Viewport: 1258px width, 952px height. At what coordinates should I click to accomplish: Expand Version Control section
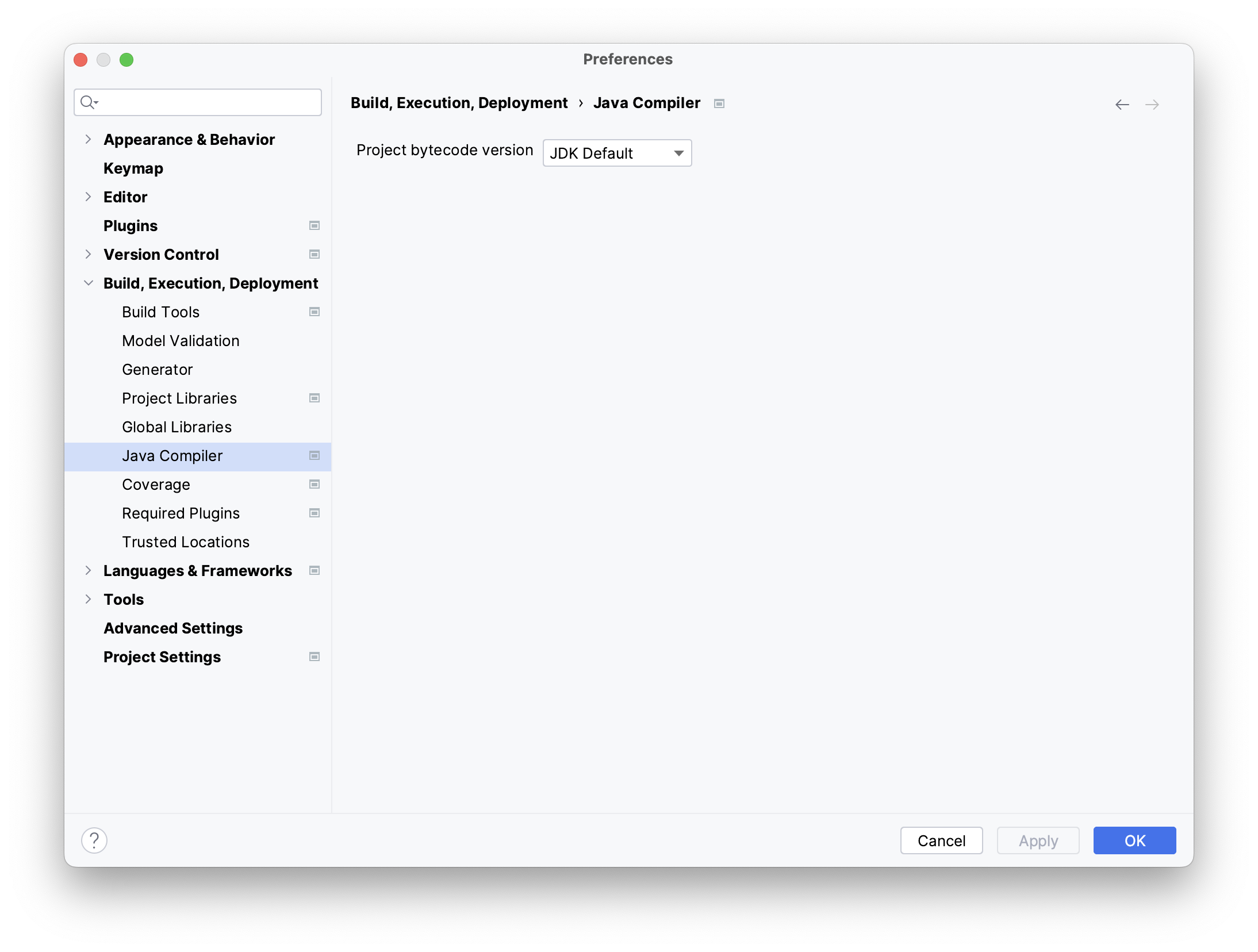(x=88, y=254)
